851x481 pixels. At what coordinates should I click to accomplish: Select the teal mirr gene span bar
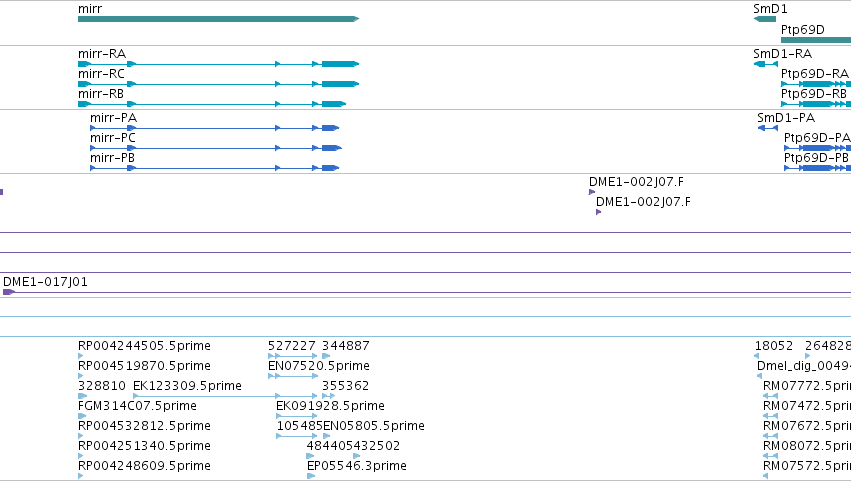(218, 19)
